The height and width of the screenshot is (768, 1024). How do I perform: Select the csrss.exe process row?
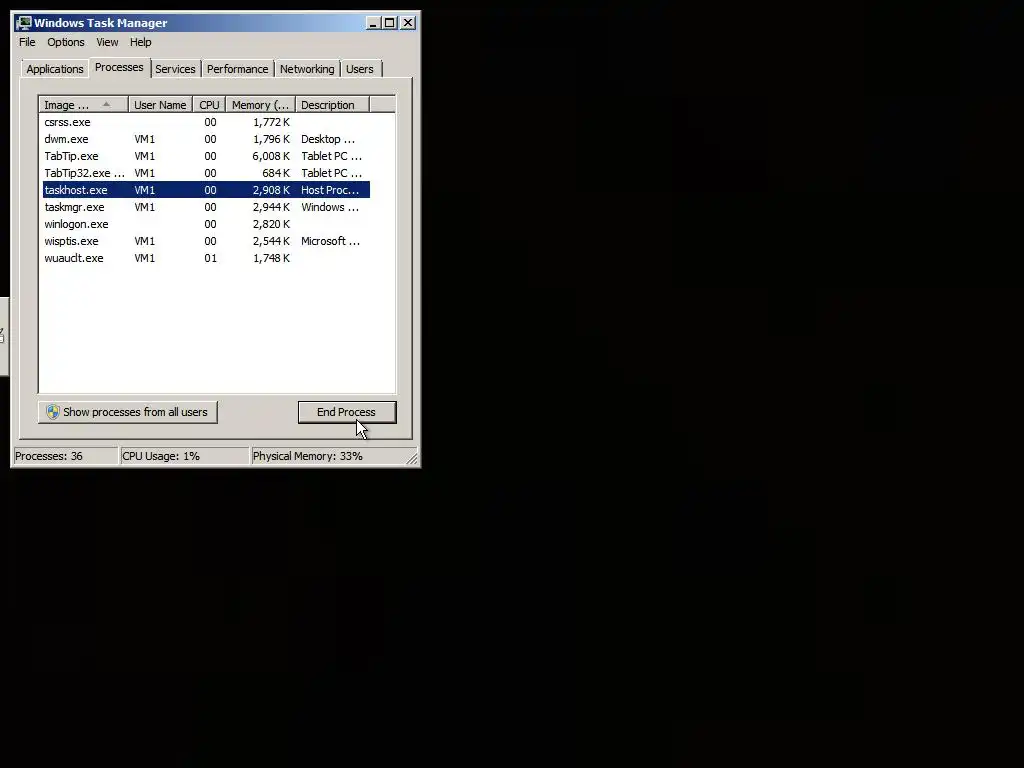coord(206,122)
